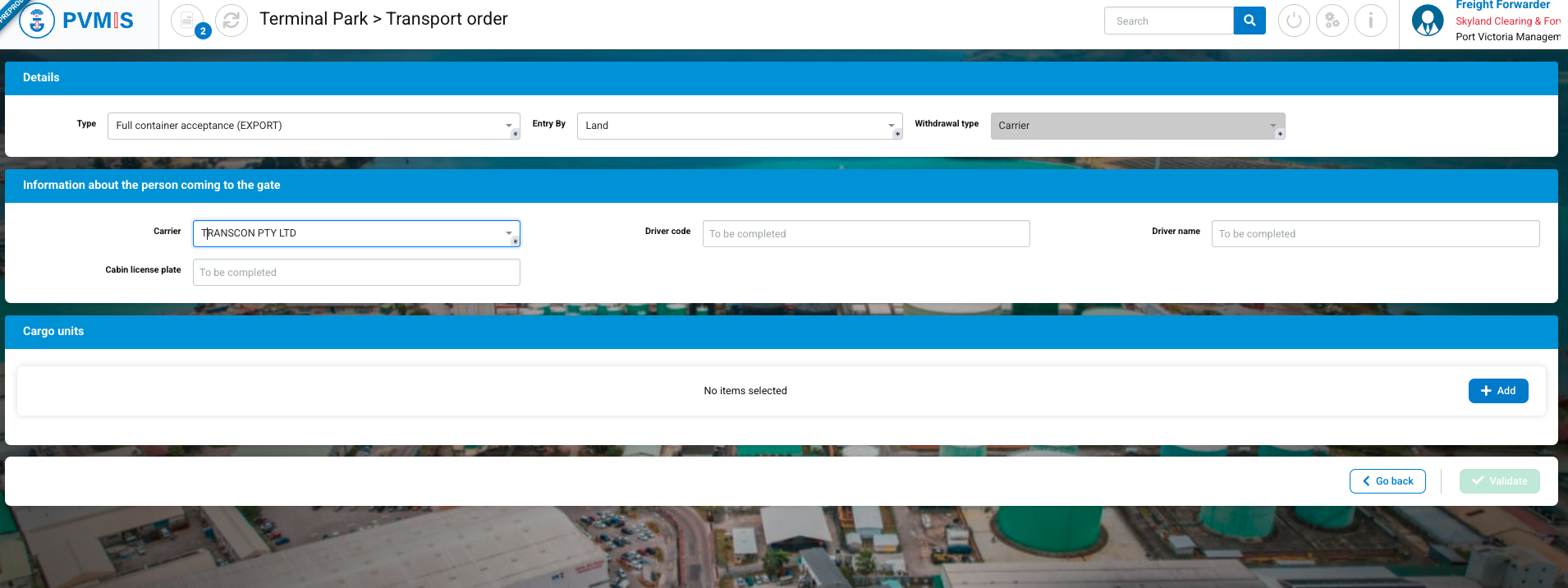Click the information icon in header
1568x588 pixels.
point(1370,21)
